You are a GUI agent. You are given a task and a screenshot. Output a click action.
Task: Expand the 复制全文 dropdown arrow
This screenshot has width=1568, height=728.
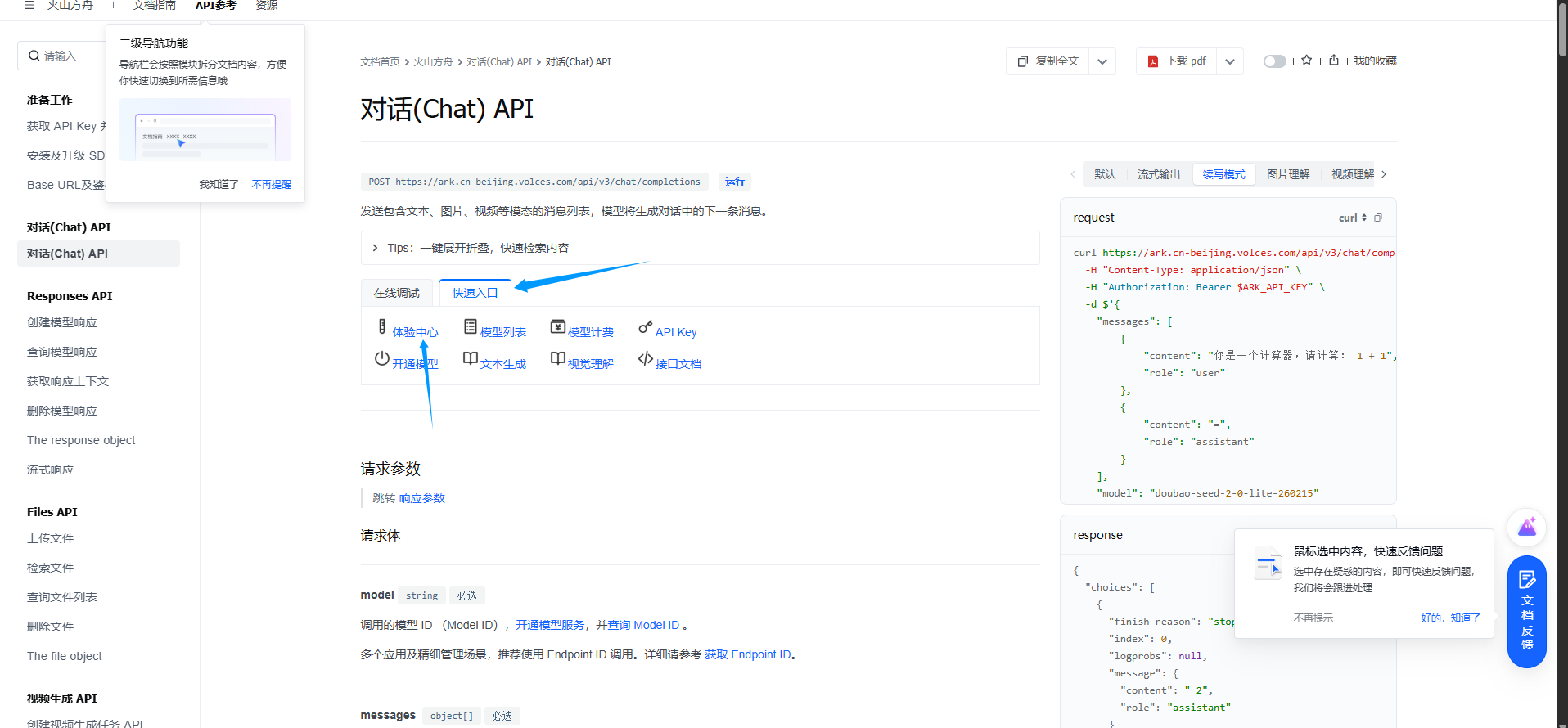1102,61
